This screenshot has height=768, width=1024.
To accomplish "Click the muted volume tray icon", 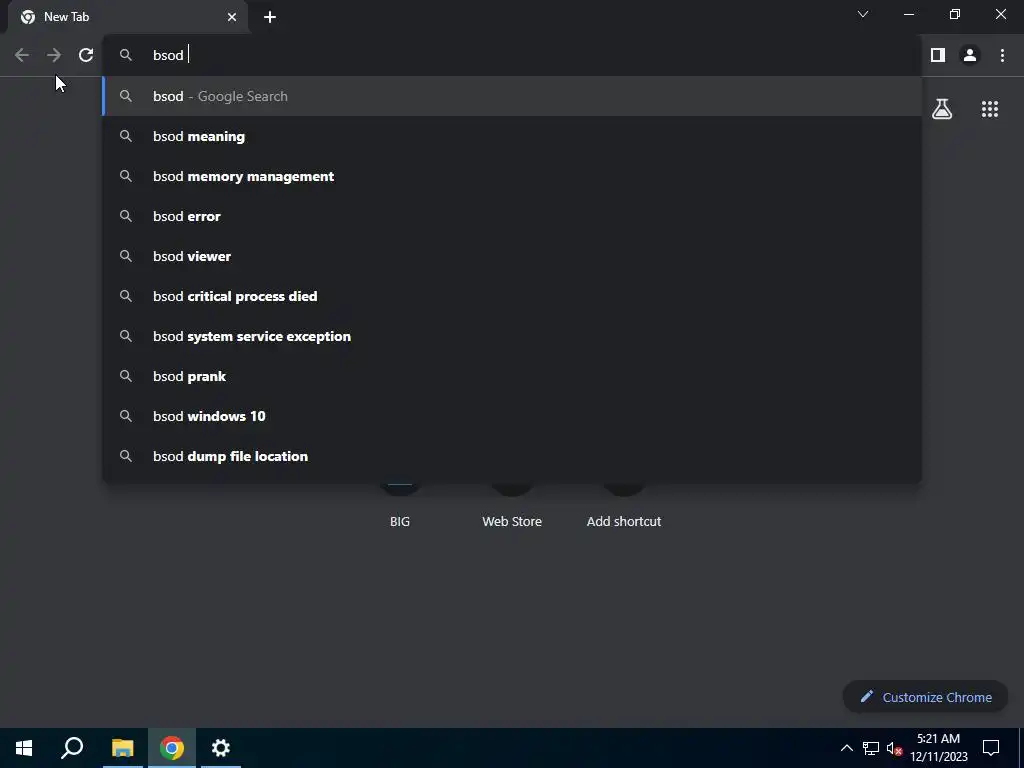I will pos(895,748).
